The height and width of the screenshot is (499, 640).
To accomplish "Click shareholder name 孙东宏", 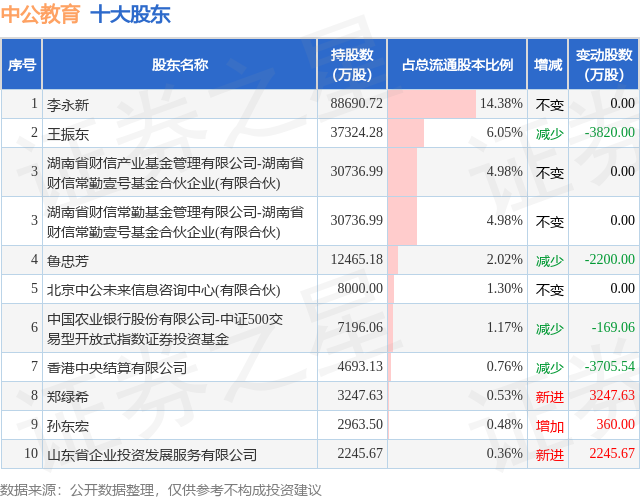I will [x=68, y=426].
